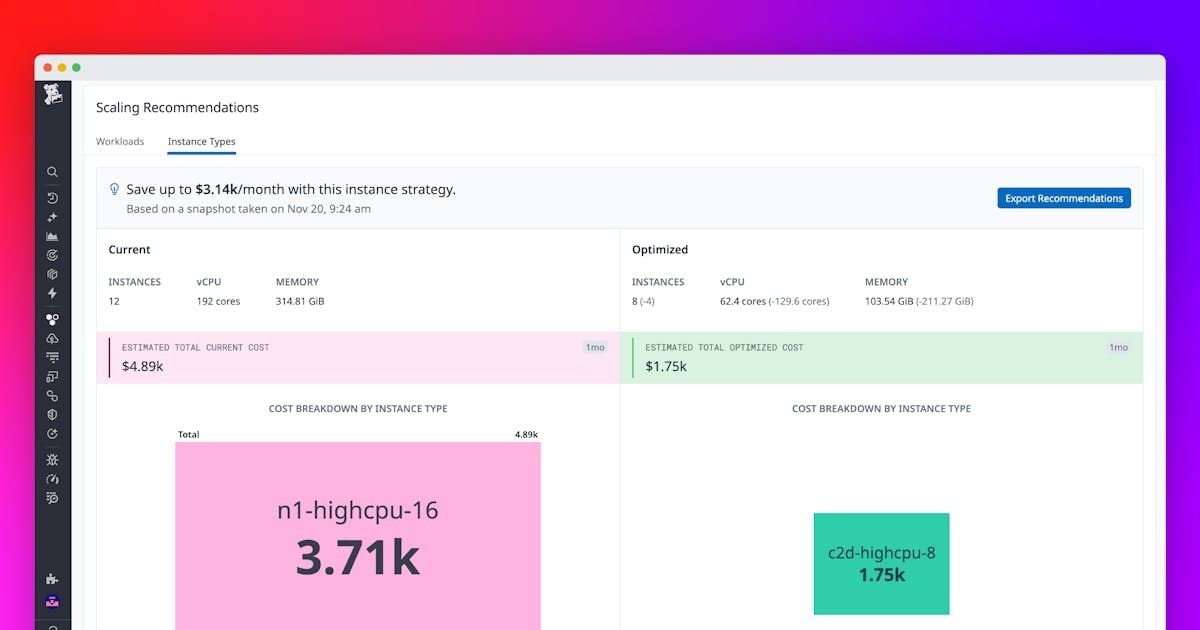1200x630 pixels.
Task: Open the target-shaped monitors icon
Action: click(x=52, y=255)
